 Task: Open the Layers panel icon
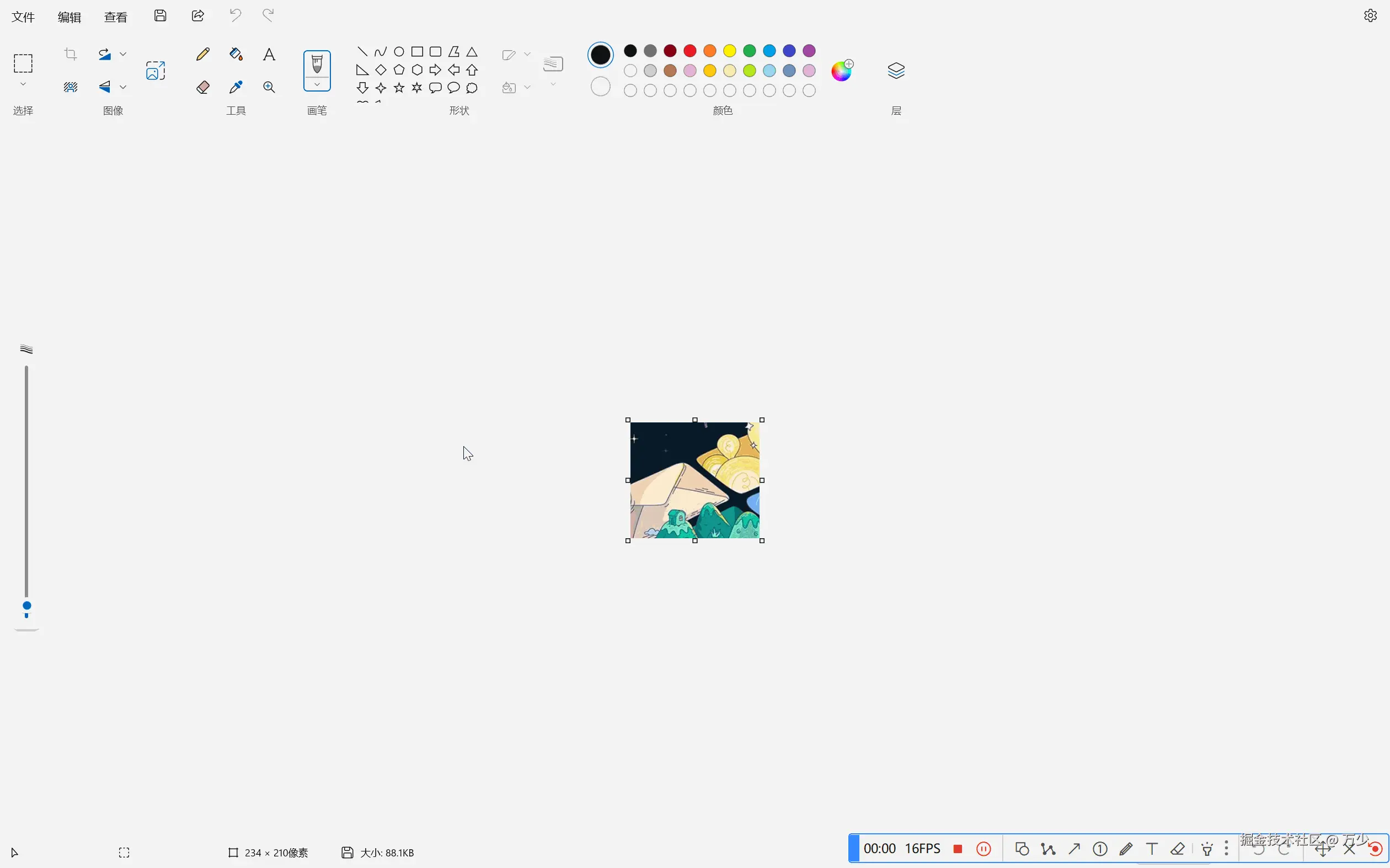pyautogui.click(x=896, y=71)
